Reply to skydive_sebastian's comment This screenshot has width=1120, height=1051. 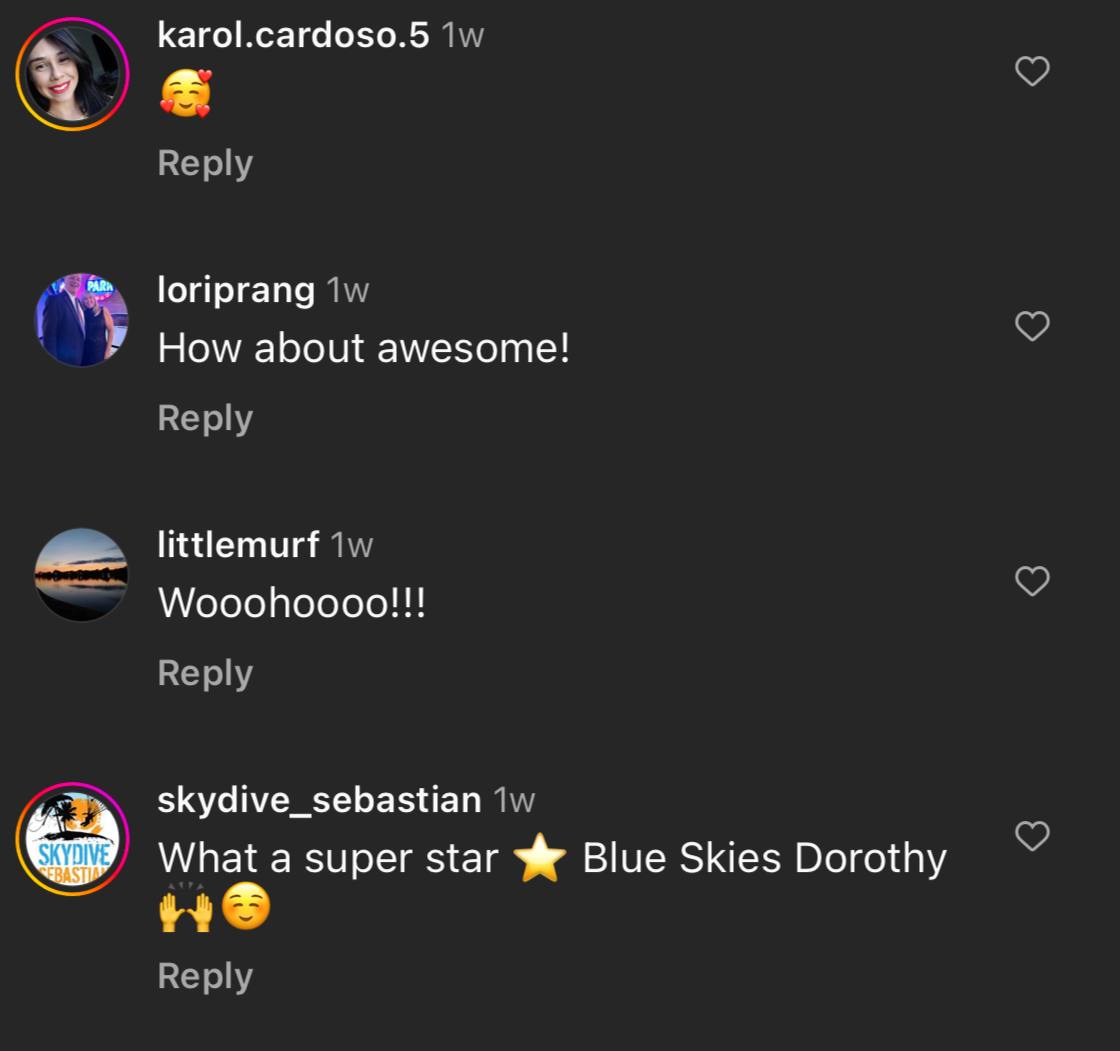pyautogui.click(x=205, y=977)
